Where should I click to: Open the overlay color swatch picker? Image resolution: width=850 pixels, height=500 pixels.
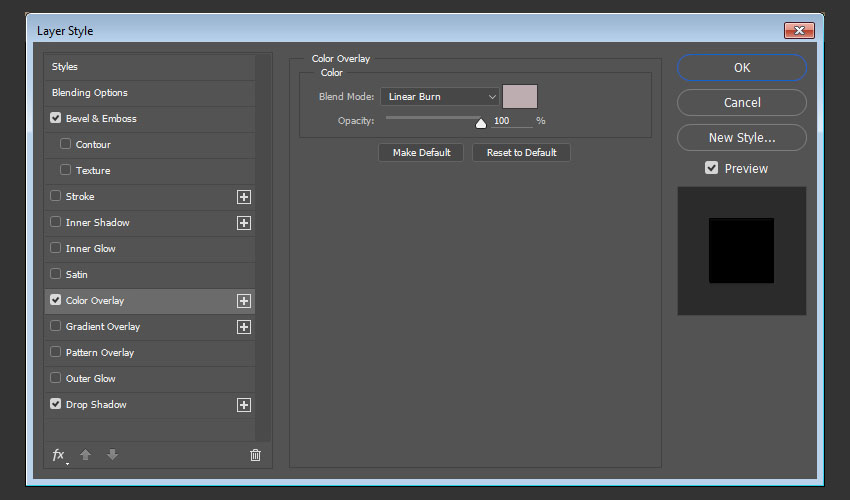pos(520,97)
